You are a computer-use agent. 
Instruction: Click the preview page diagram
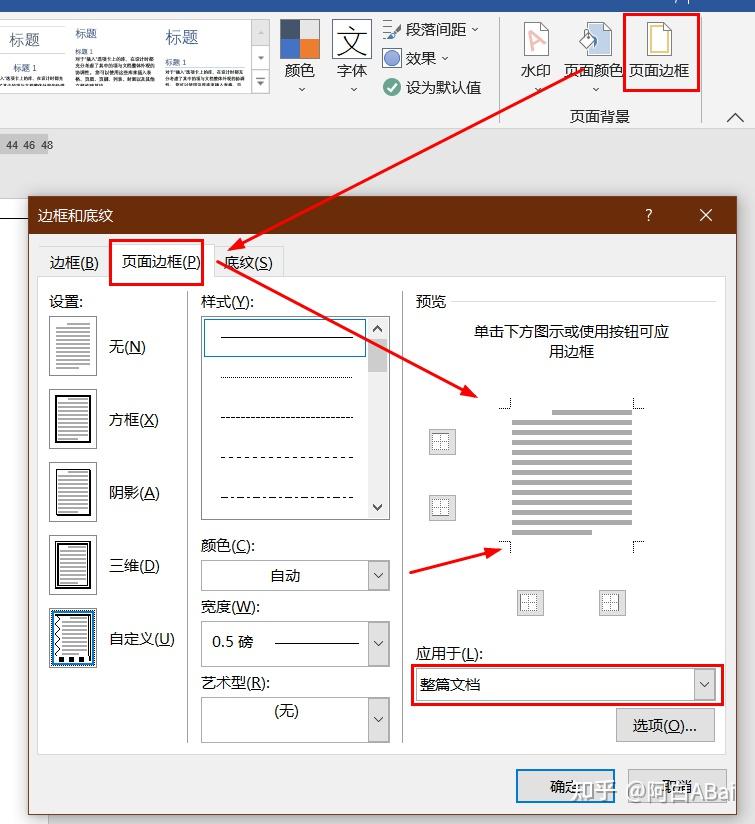click(572, 476)
